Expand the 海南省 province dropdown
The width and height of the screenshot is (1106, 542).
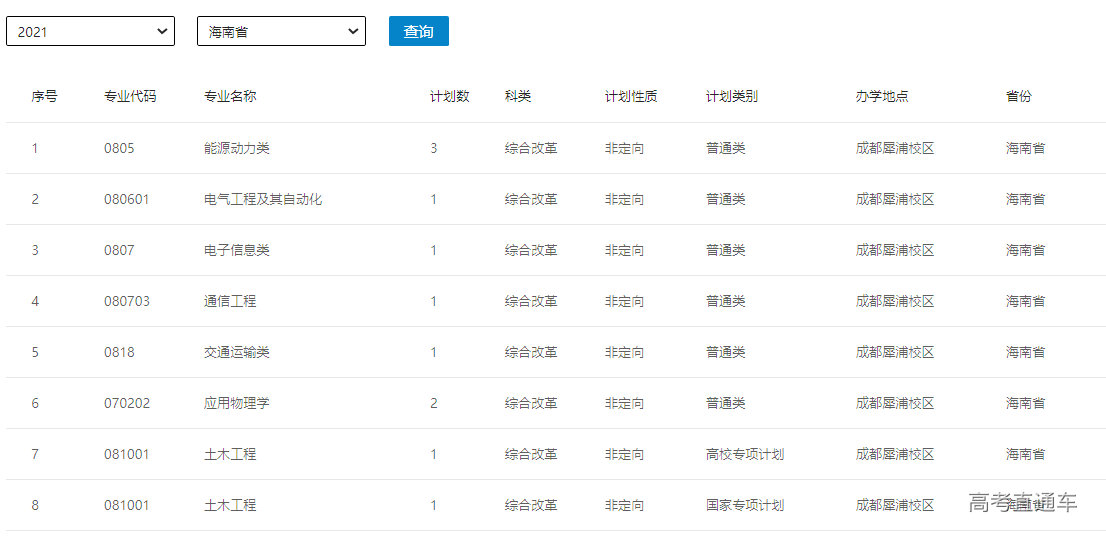(281, 32)
